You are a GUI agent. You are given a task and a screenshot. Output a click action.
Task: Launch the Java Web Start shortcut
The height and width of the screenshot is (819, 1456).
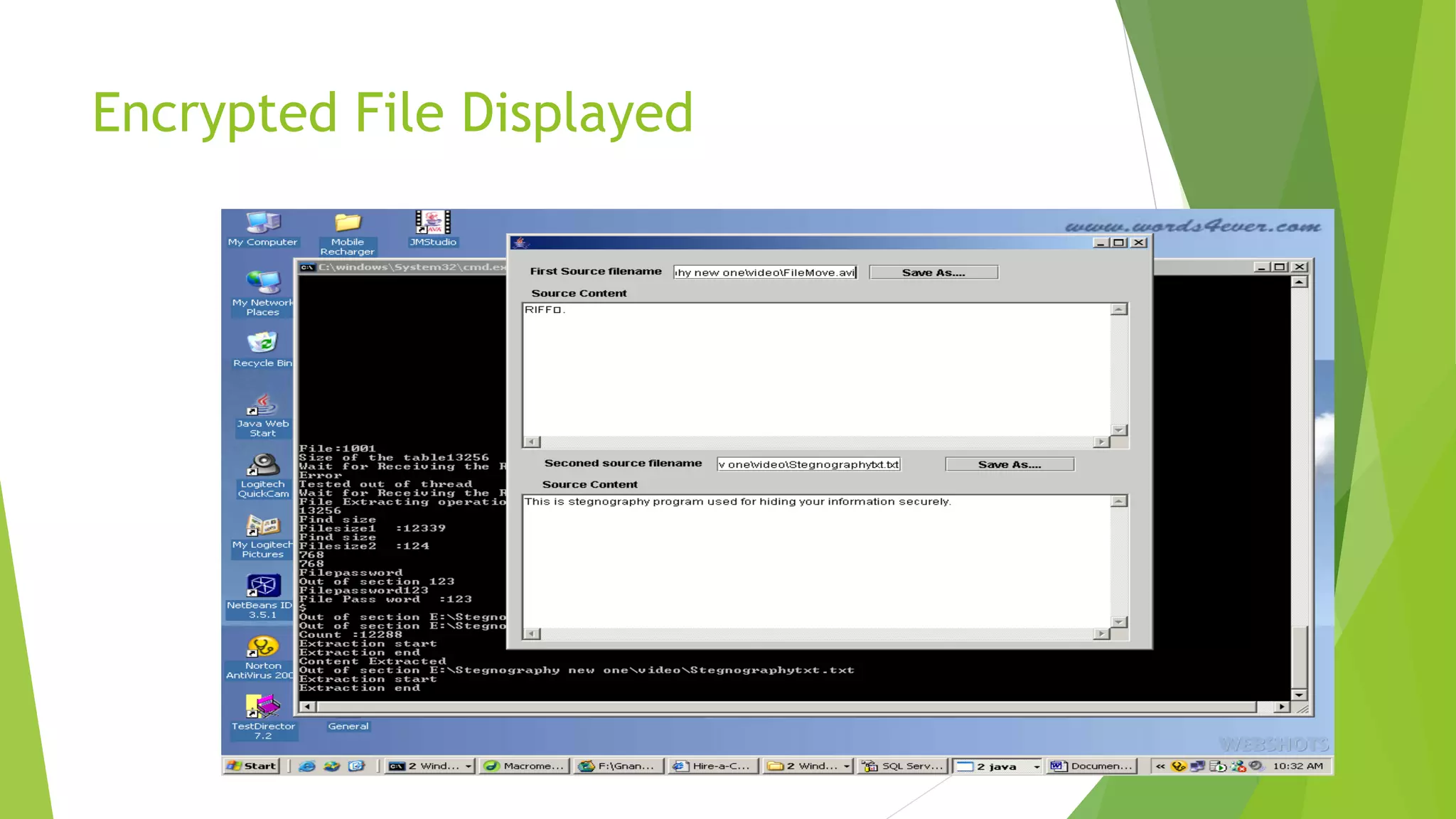point(262,416)
